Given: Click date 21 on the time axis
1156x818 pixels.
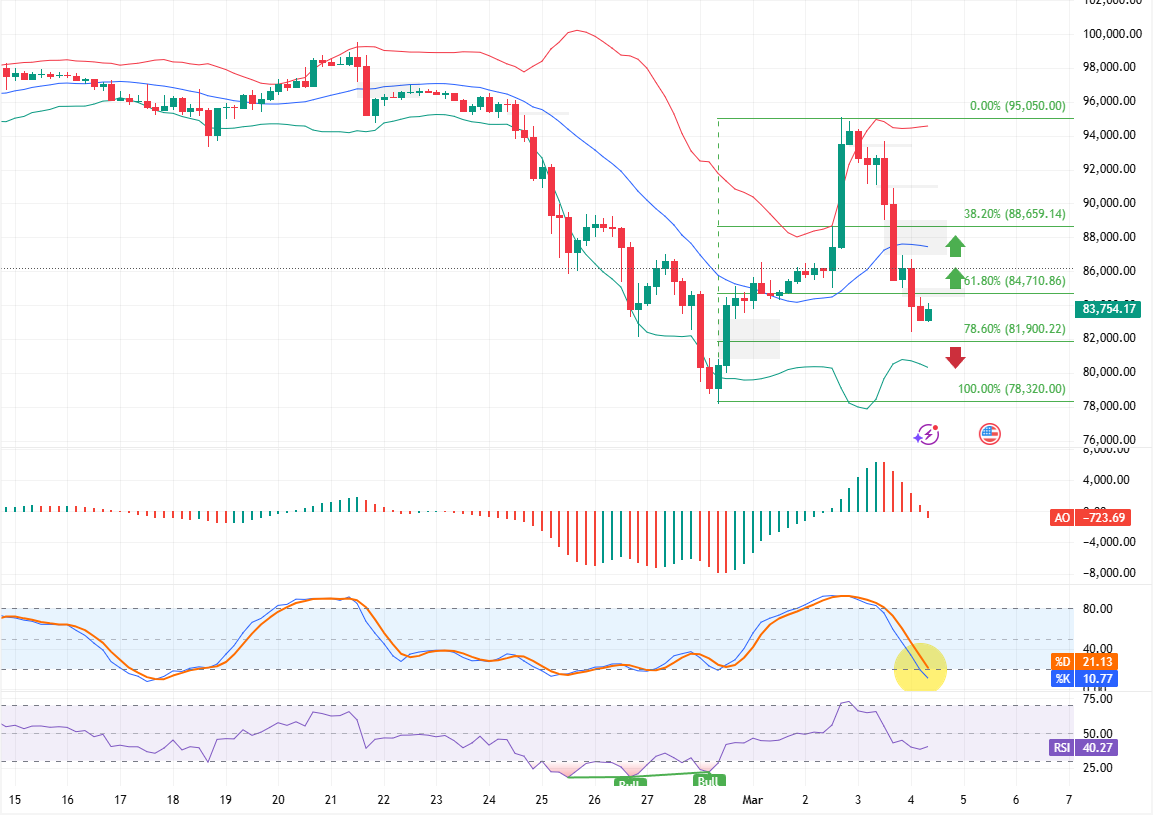Looking at the screenshot, I should [x=331, y=800].
